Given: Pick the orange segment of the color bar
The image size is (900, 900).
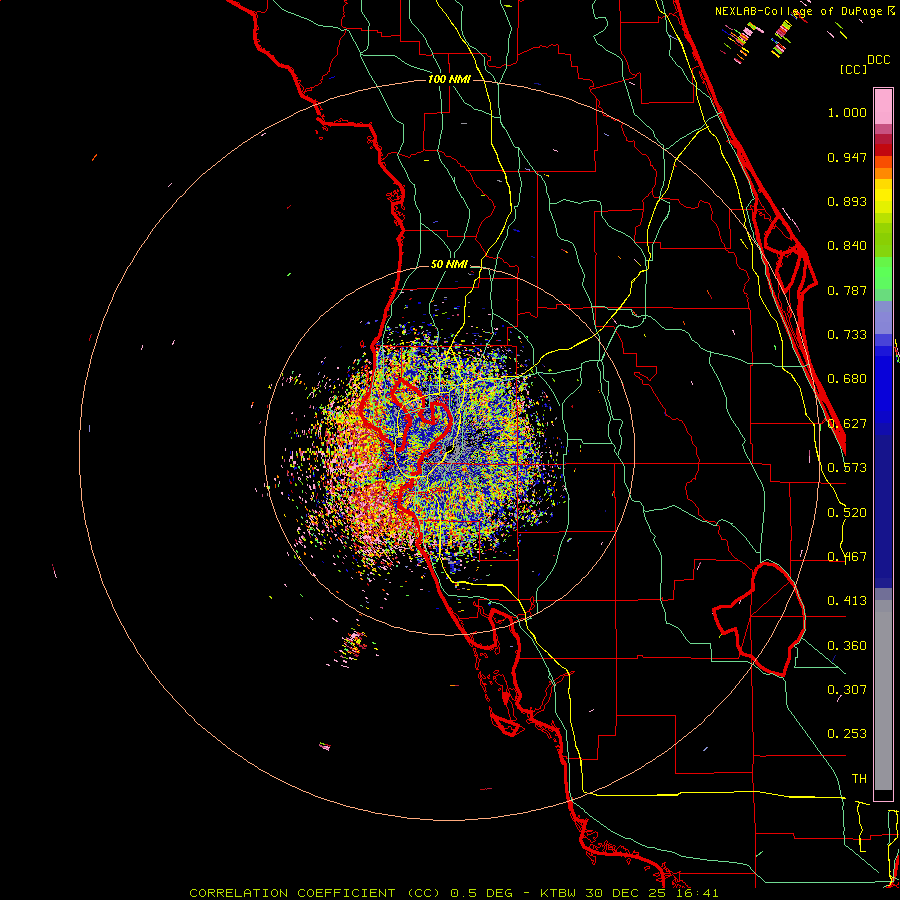Looking at the screenshot, I should click(883, 173).
